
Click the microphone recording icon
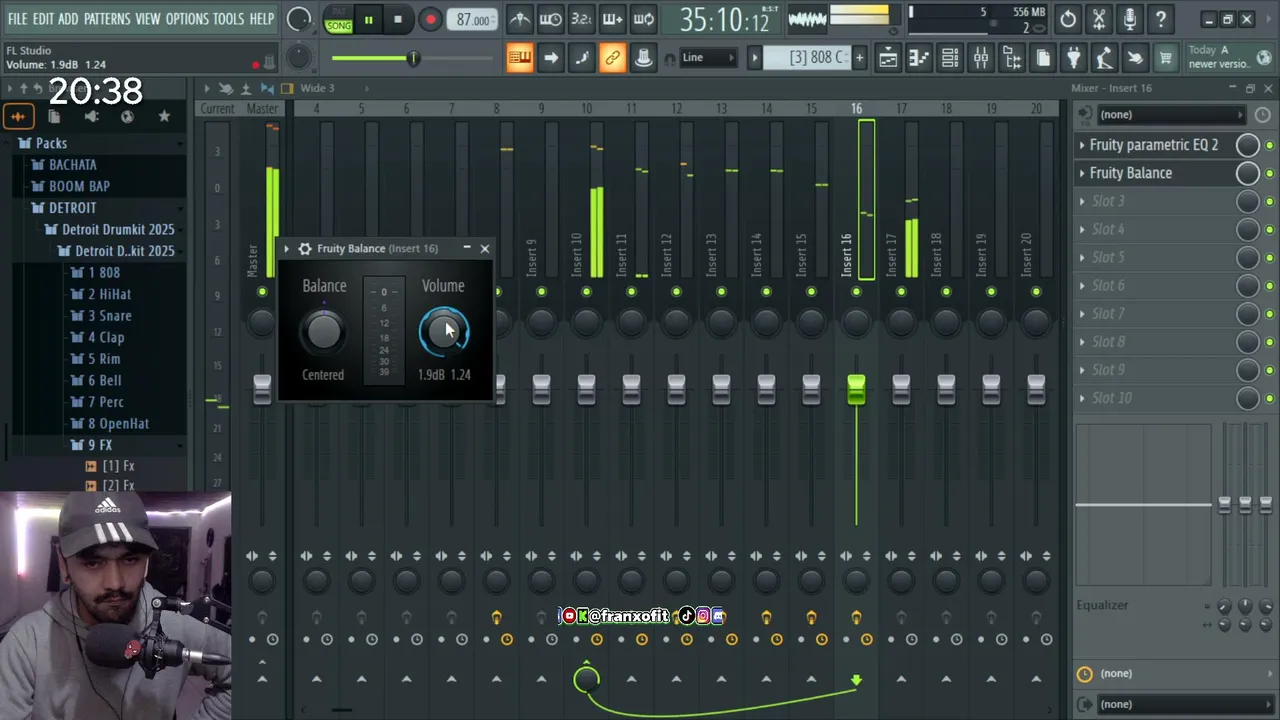1130,19
